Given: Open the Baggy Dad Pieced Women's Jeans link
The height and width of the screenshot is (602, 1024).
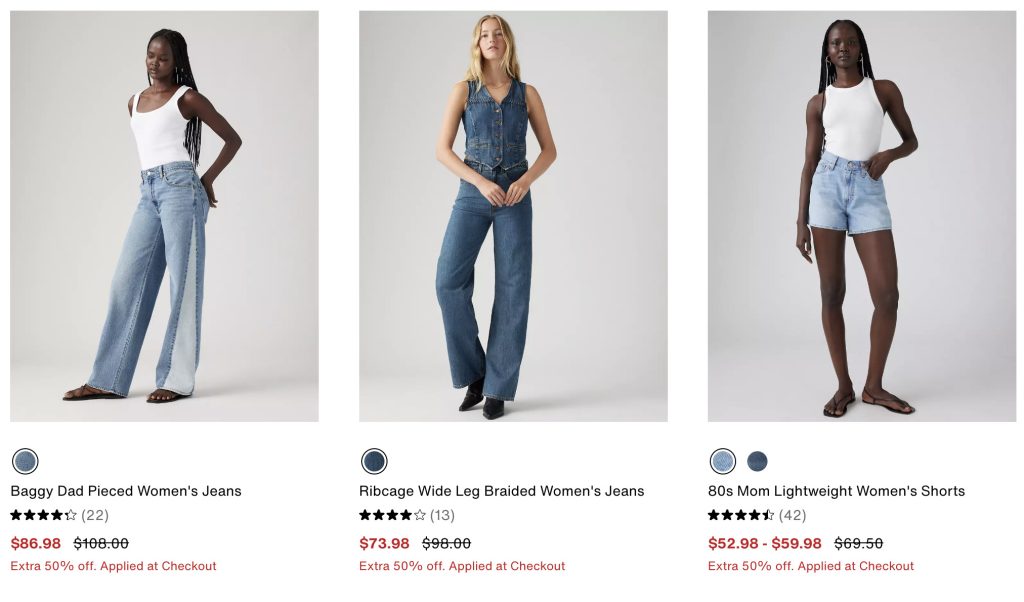Looking at the screenshot, I should [x=126, y=491].
